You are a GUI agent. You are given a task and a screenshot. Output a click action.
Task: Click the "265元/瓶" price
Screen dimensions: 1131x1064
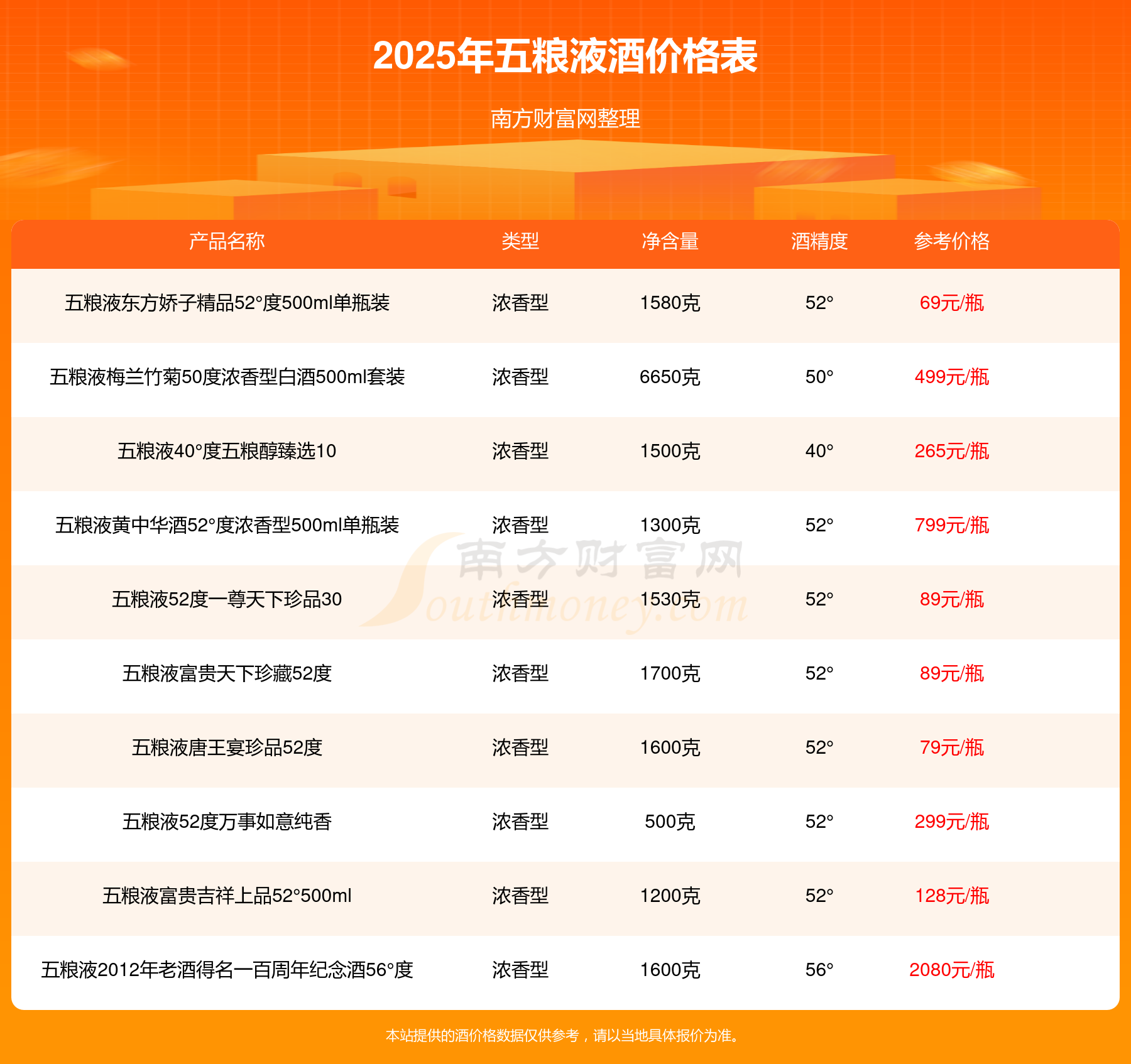point(952,452)
